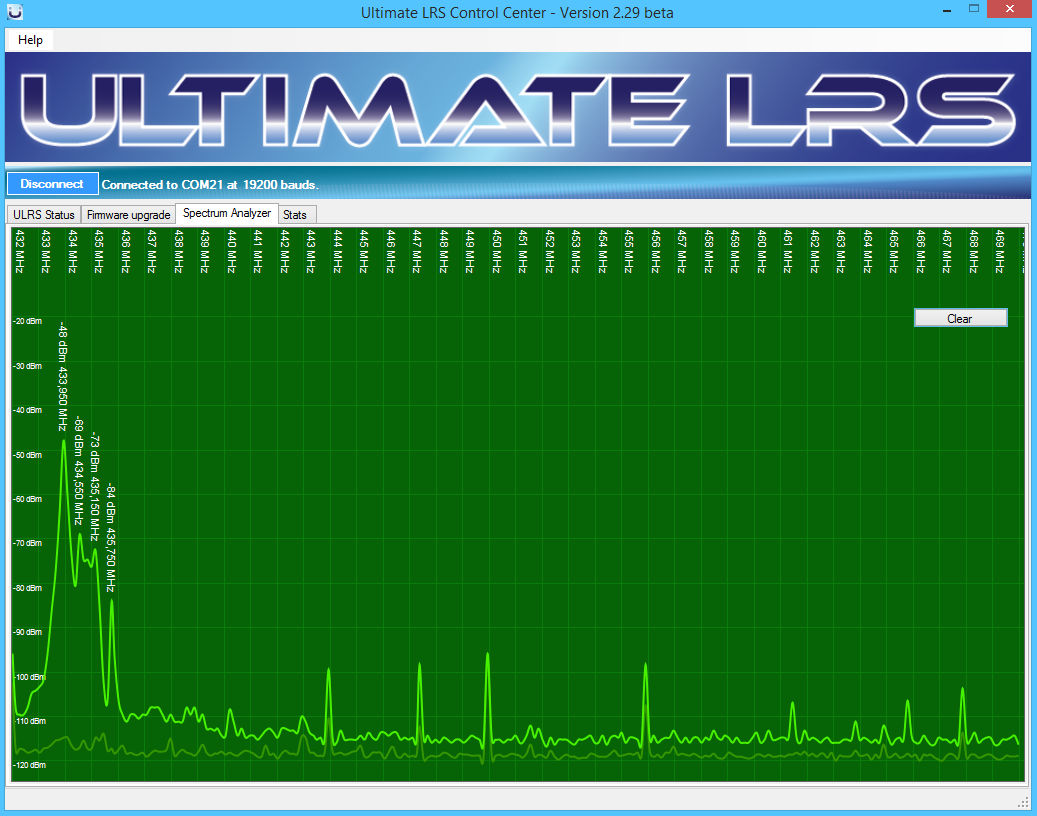Click the '-50 dBm' level axis label
Screen dimensions: 1037x816
pos(28,455)
